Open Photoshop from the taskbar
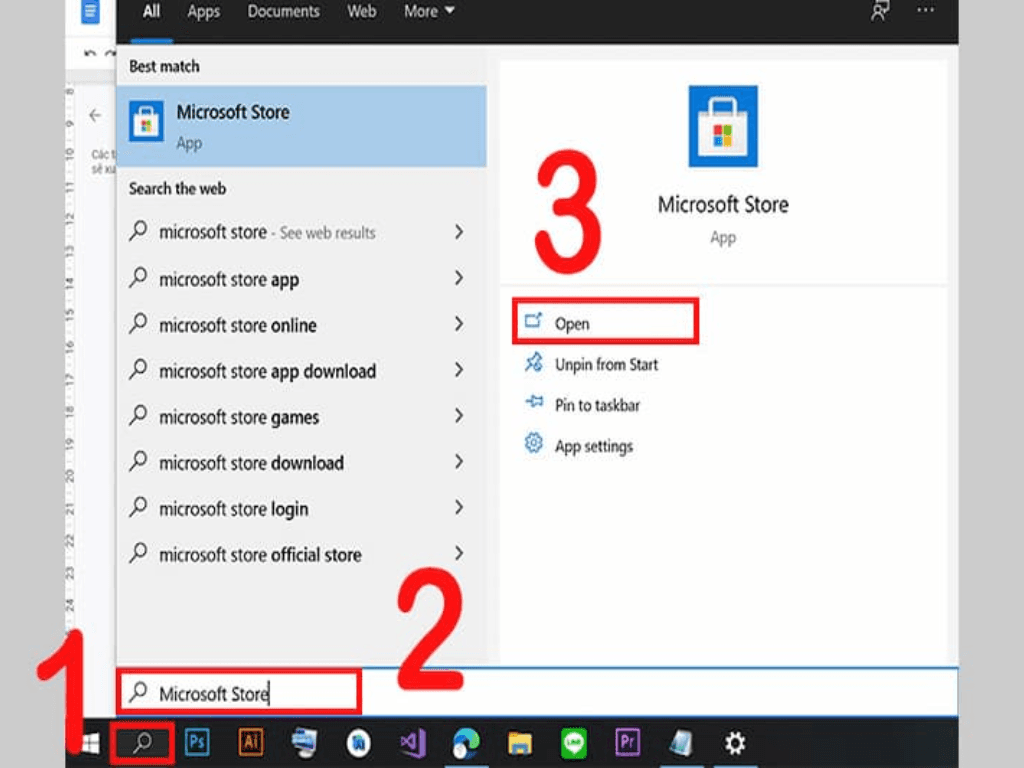Viewport: 1024px width, 768px height. 198,743
